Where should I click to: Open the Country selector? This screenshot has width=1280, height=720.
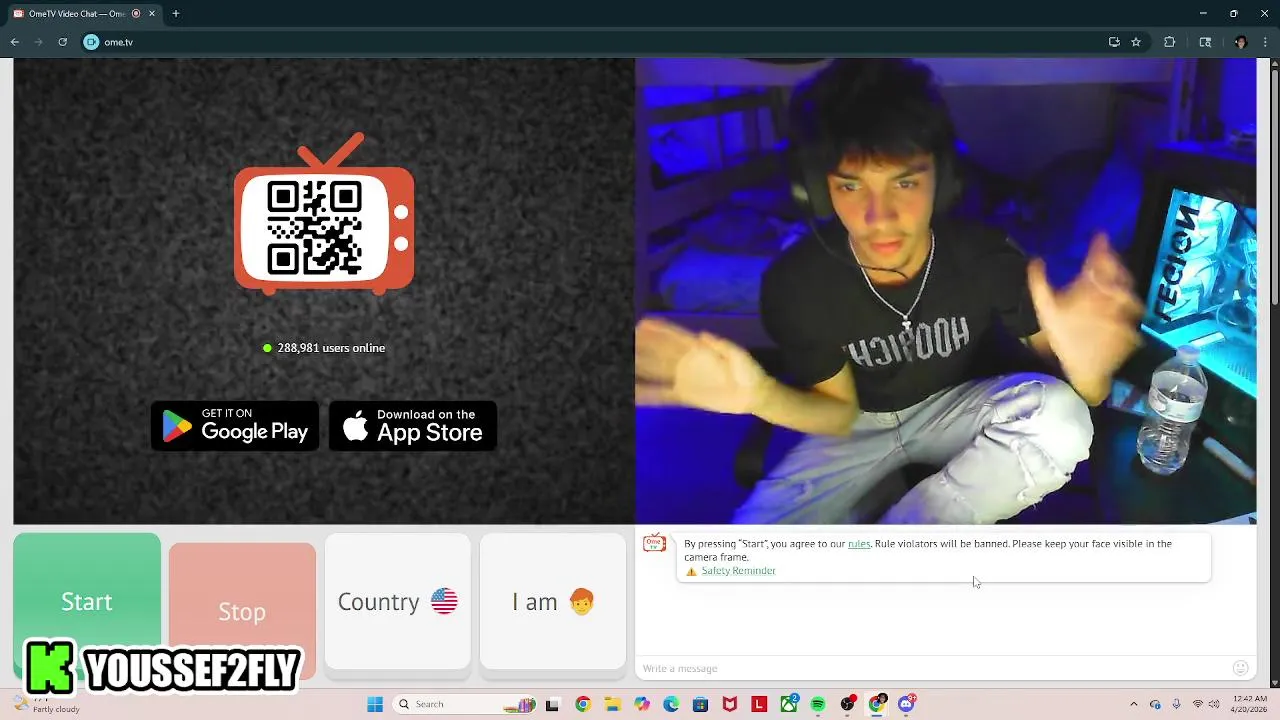pyautogui.click(x=397, y=601)
